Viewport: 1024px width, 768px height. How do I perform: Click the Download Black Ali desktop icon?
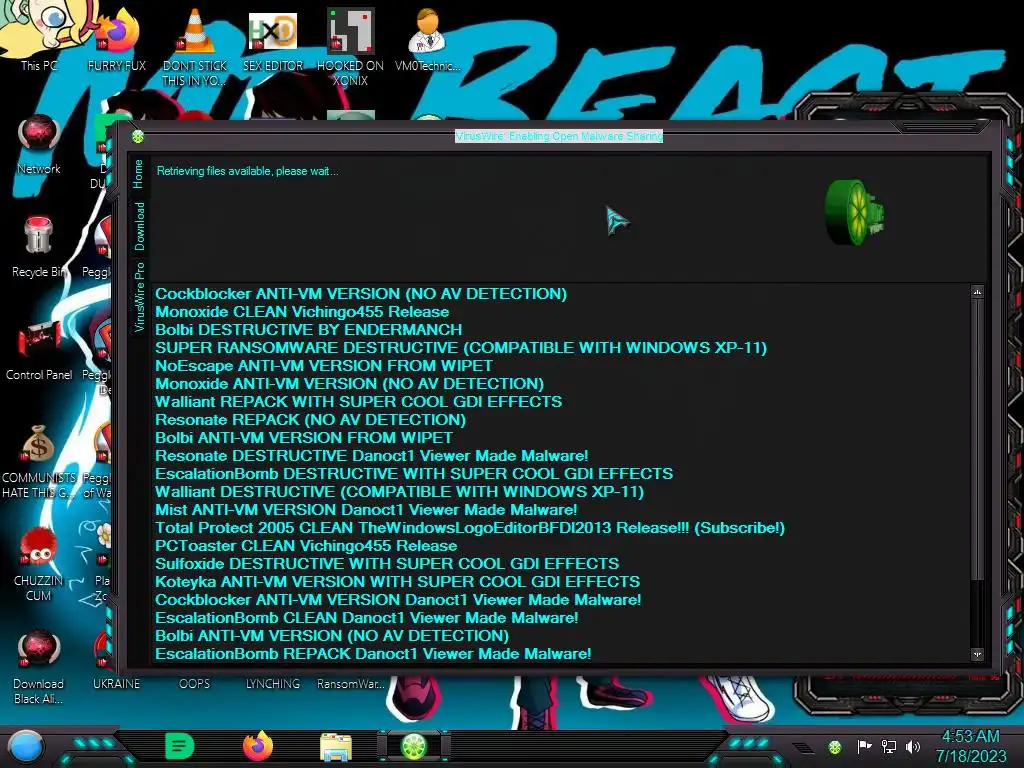[x=39, y=666]
